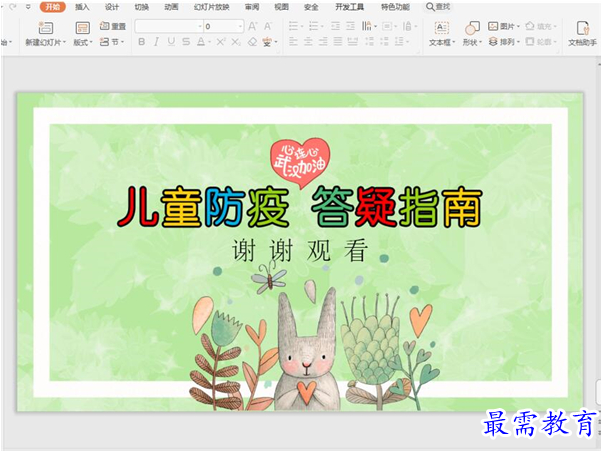The width and height of the screenshot is (605, 455).
Task: Expand the quick access toolbar customize arrow
Action: tap(28, 7)
